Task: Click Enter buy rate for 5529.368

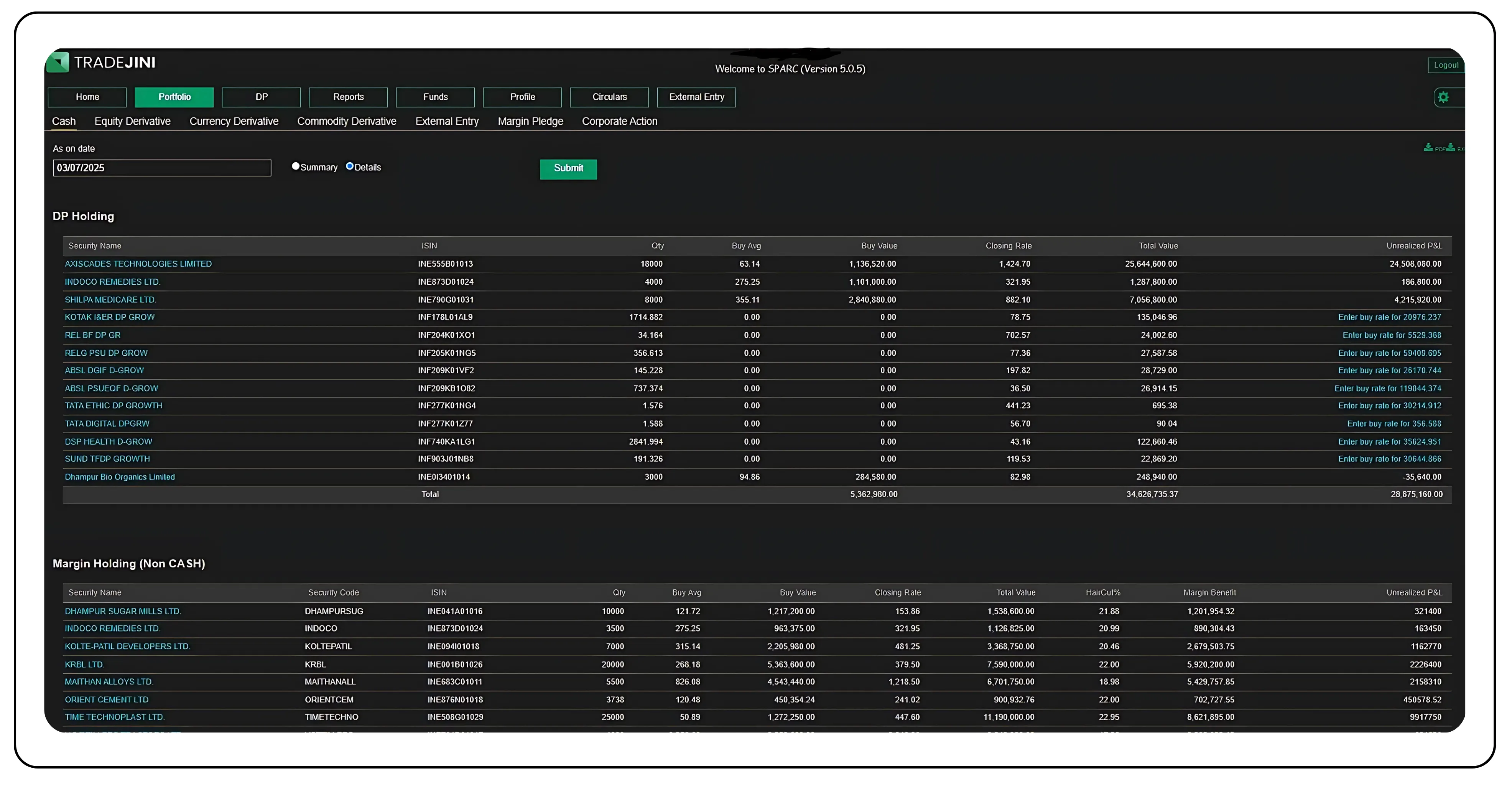Action: point(1392,335)
